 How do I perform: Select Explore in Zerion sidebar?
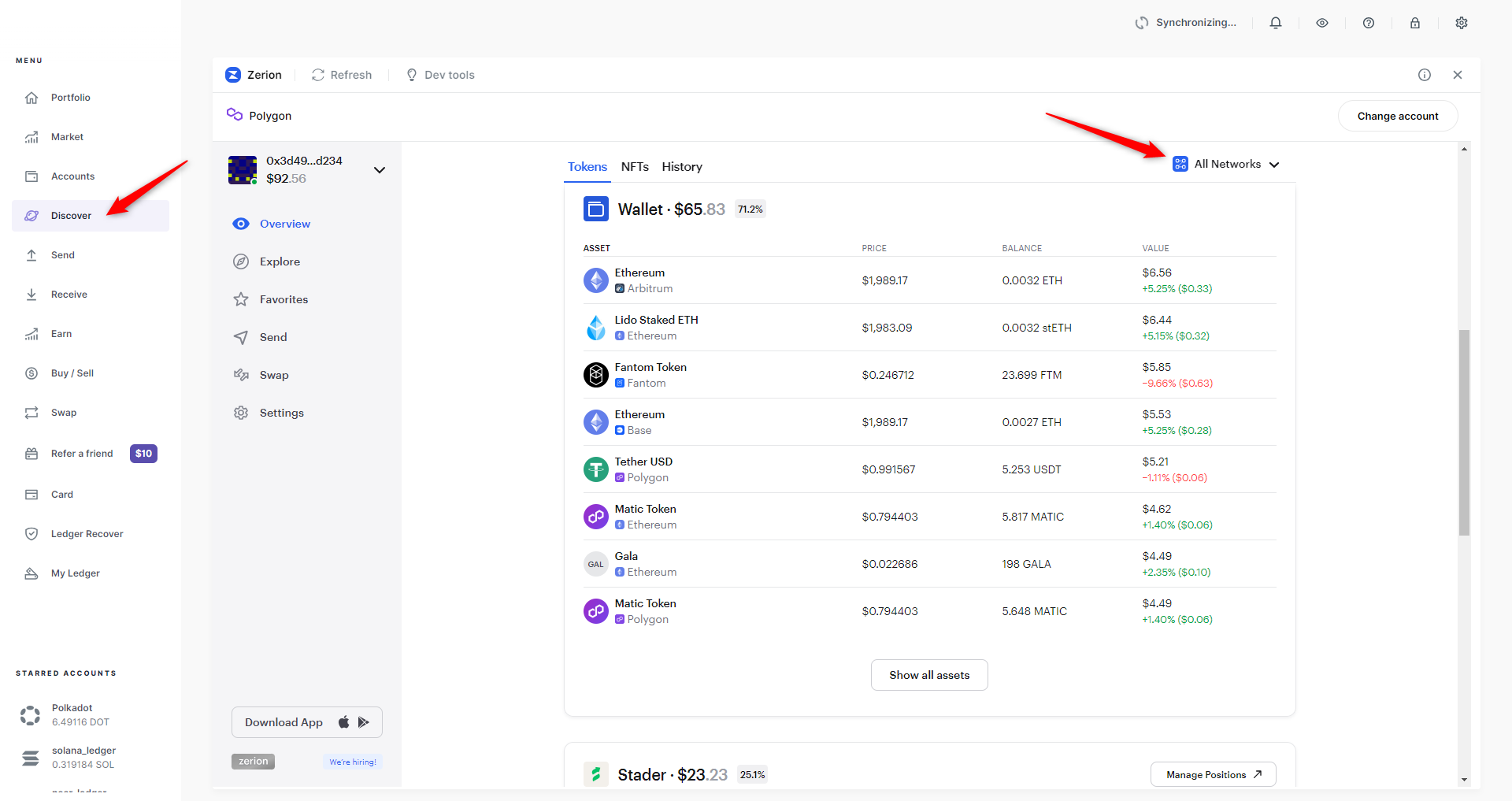(280, 261)
